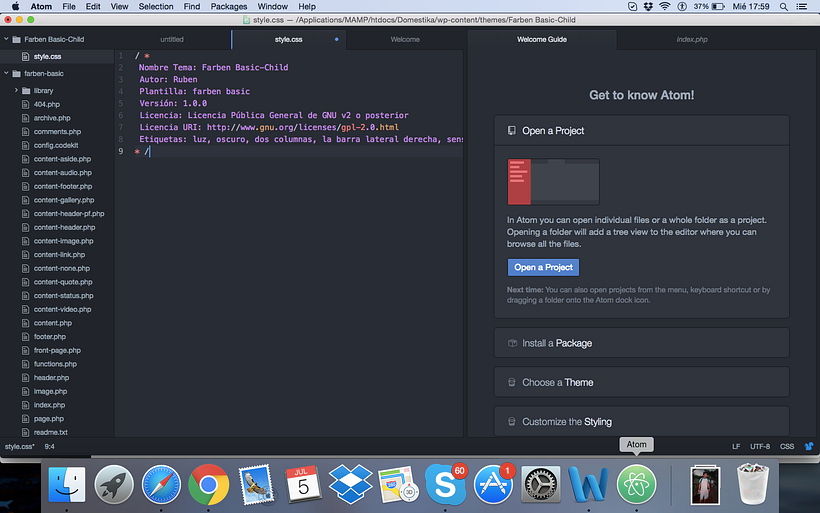Open the Wi-Fi menu bar icon

coord(664,6)
